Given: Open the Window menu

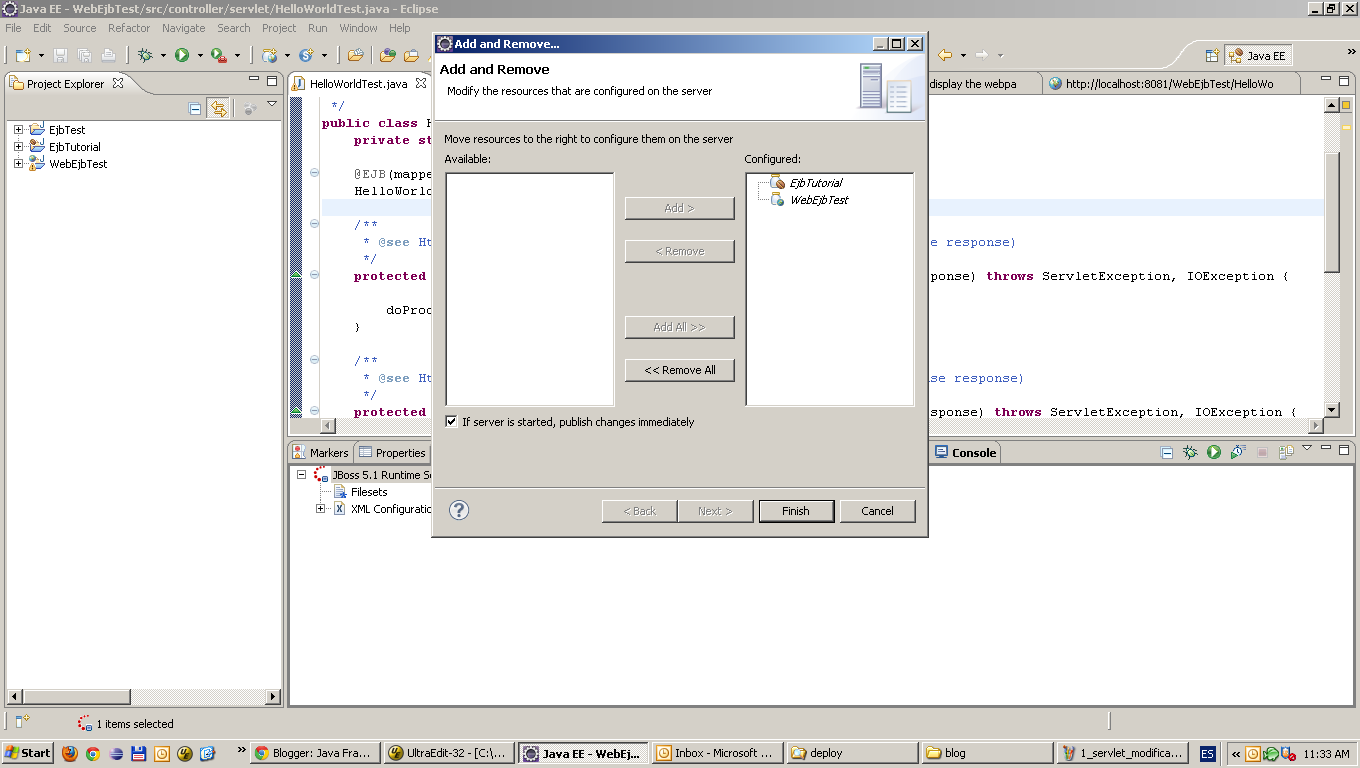Looking at the screenshot, I should (x=357, y=28).
